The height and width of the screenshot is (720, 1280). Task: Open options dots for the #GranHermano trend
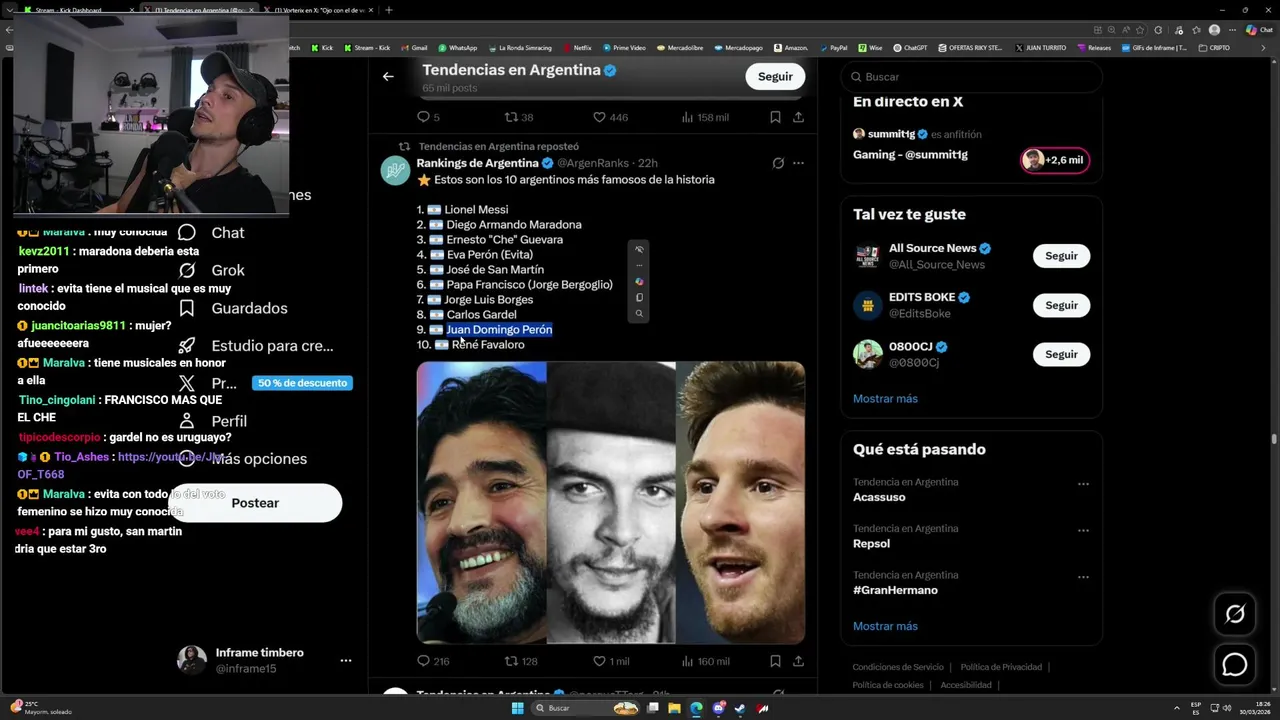[x=1083, y=577]
